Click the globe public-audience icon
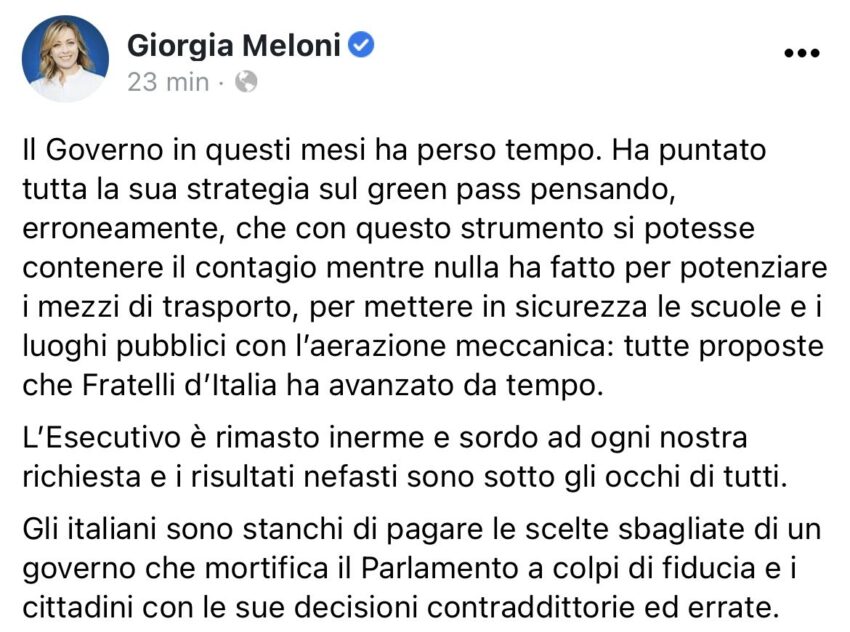The height and width of the screenshot is (632, 850). (x=246, y=82)
